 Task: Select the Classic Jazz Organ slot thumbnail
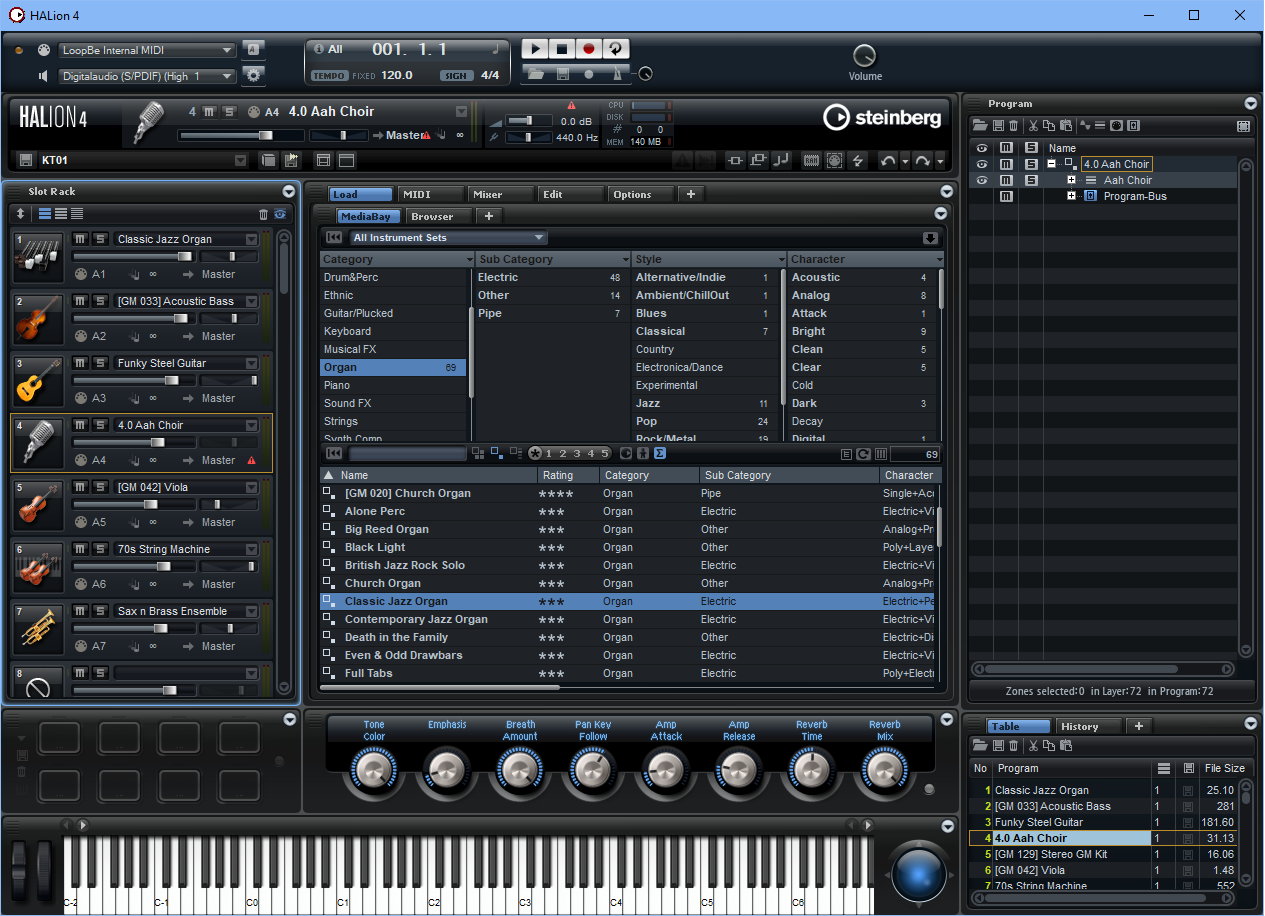pyautogui.click(x=38, y=257)
